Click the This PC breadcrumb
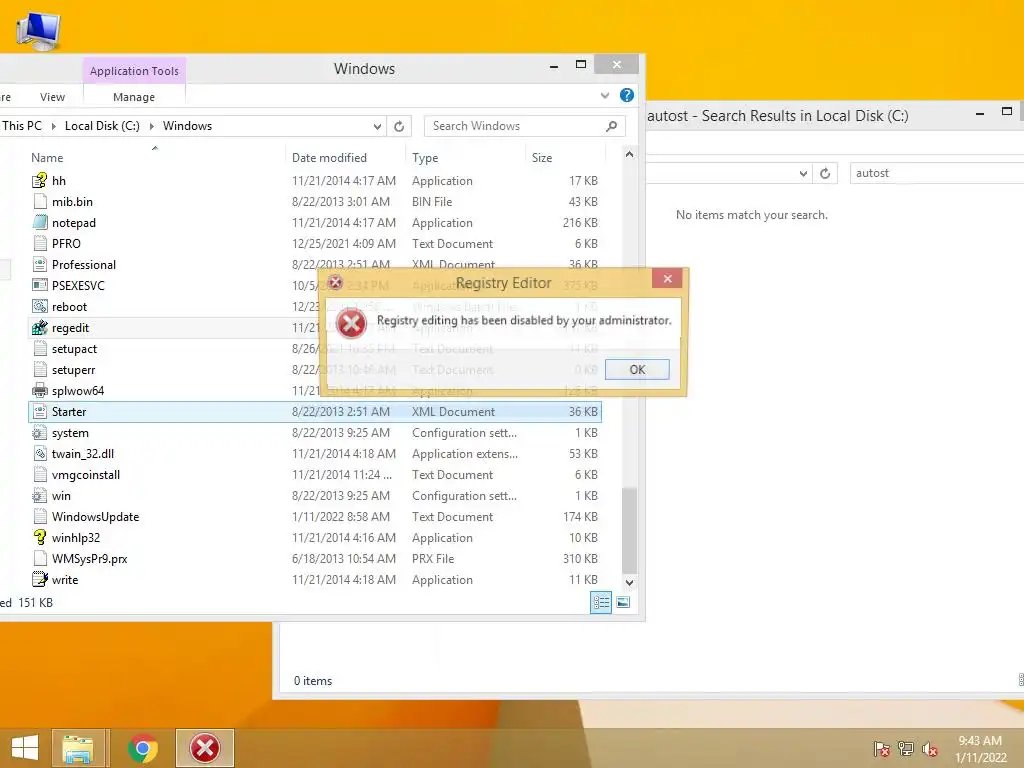This screenshot has width=1024, height=768. pyautogui.click(x=22, y=125)
